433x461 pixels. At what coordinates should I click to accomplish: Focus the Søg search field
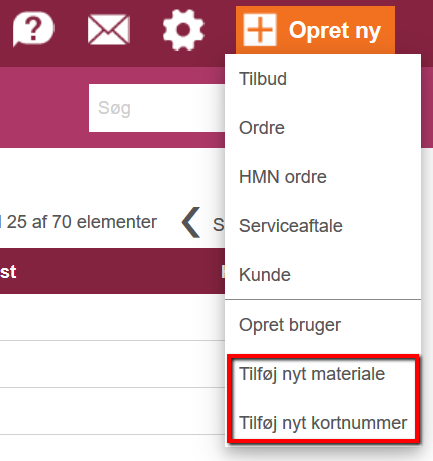(157, 108)
